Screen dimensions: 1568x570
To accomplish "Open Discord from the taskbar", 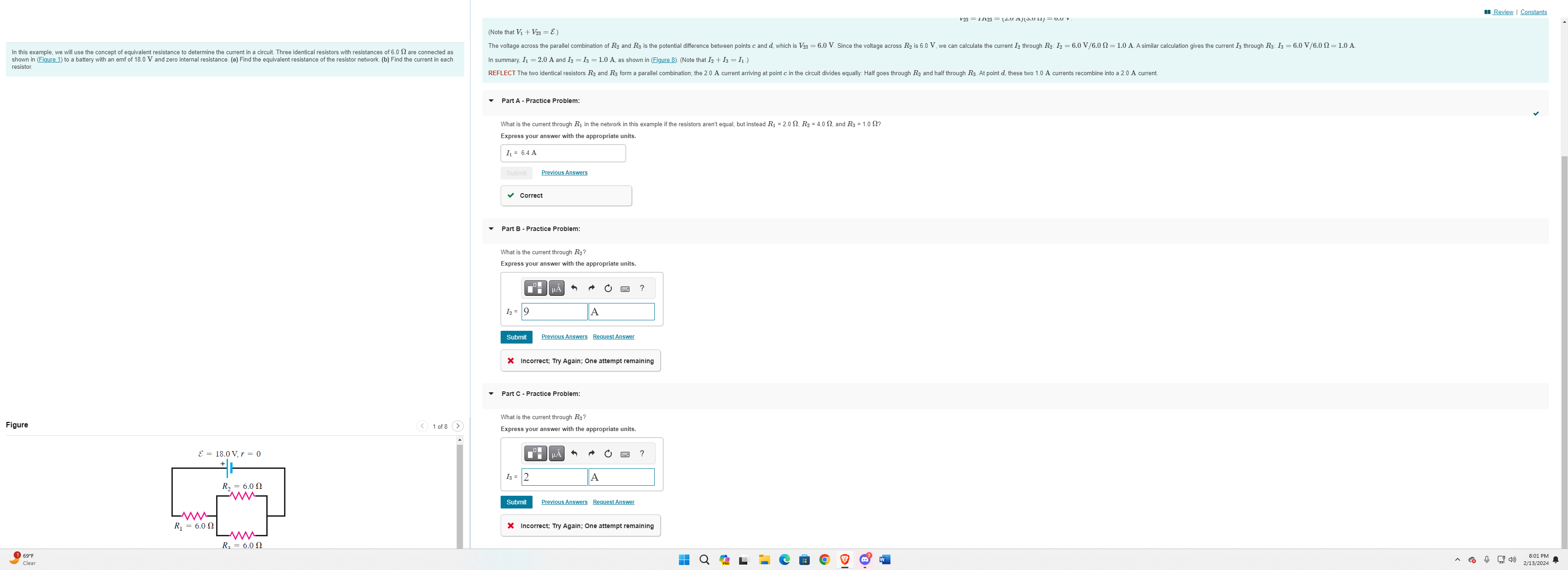I will click(x=865, y=559).
